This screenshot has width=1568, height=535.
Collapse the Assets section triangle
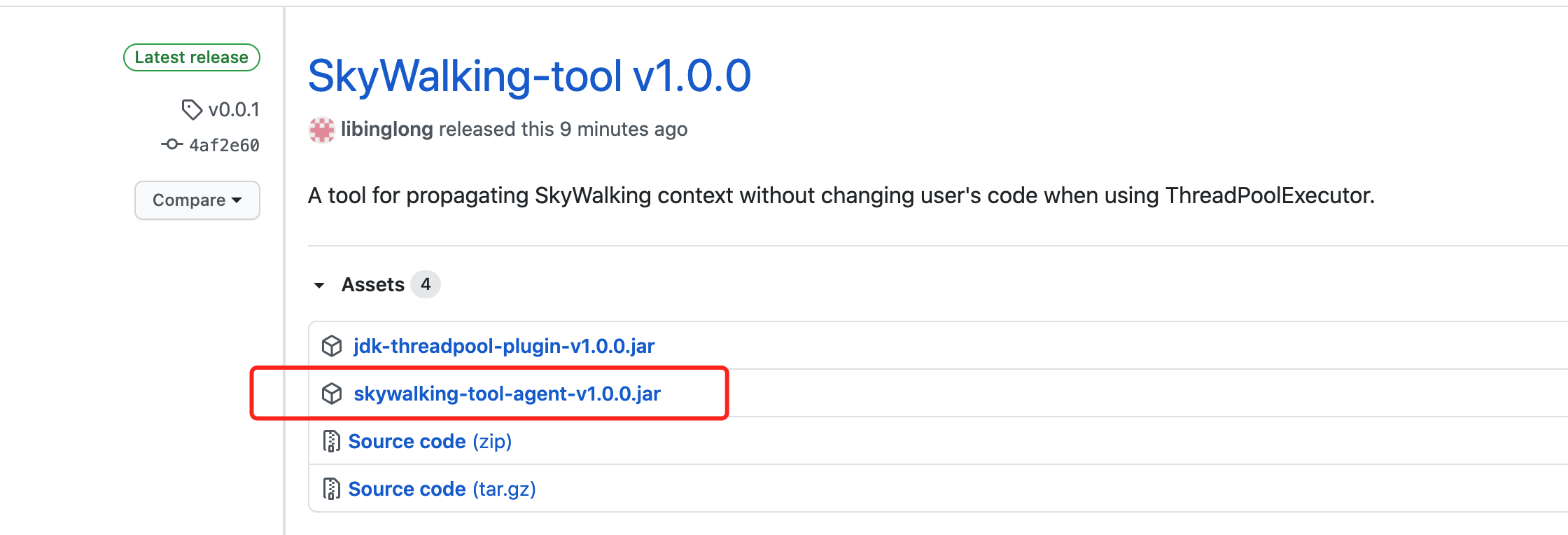(x=319, y=285)
